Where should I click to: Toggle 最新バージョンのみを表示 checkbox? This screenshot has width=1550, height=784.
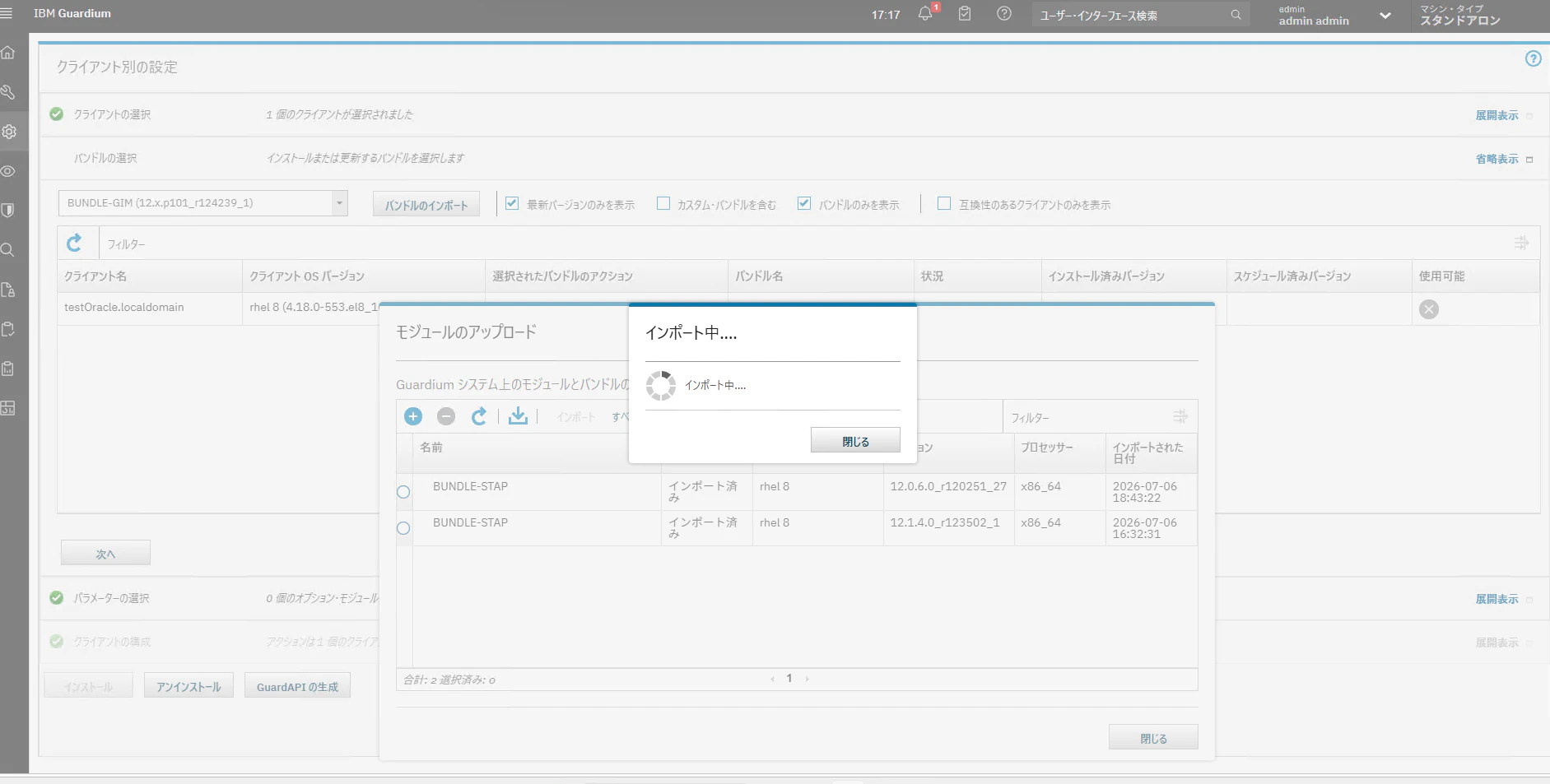(512, 203)
